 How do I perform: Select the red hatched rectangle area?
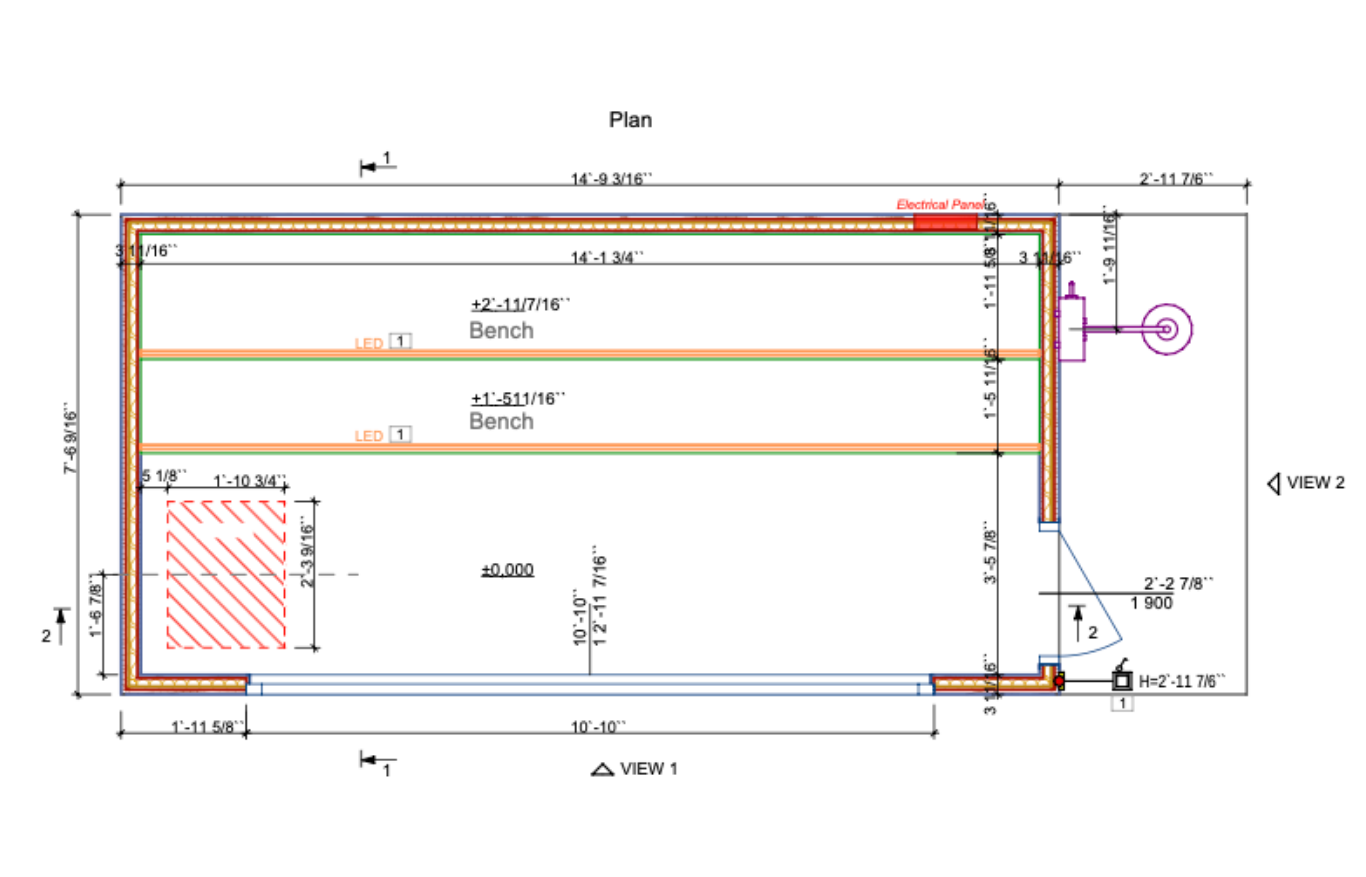click(226, 573)
